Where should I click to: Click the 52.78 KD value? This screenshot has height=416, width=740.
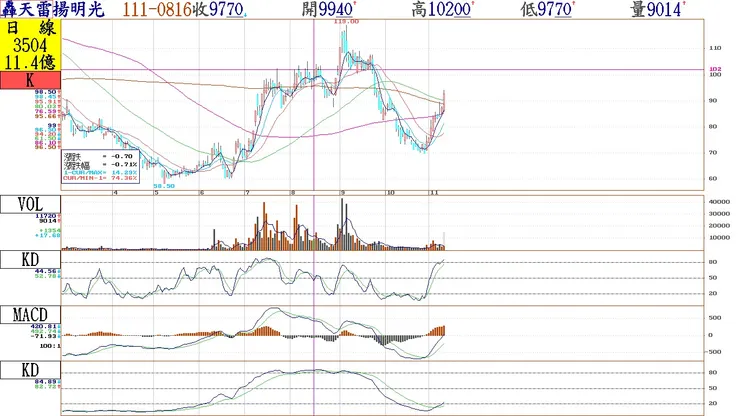coord(47,276)
